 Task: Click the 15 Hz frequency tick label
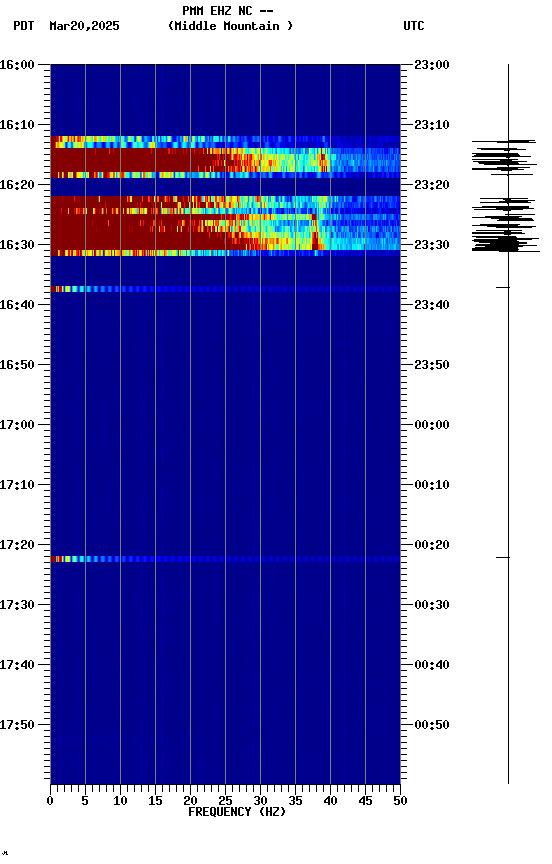[x=155, y=801]
